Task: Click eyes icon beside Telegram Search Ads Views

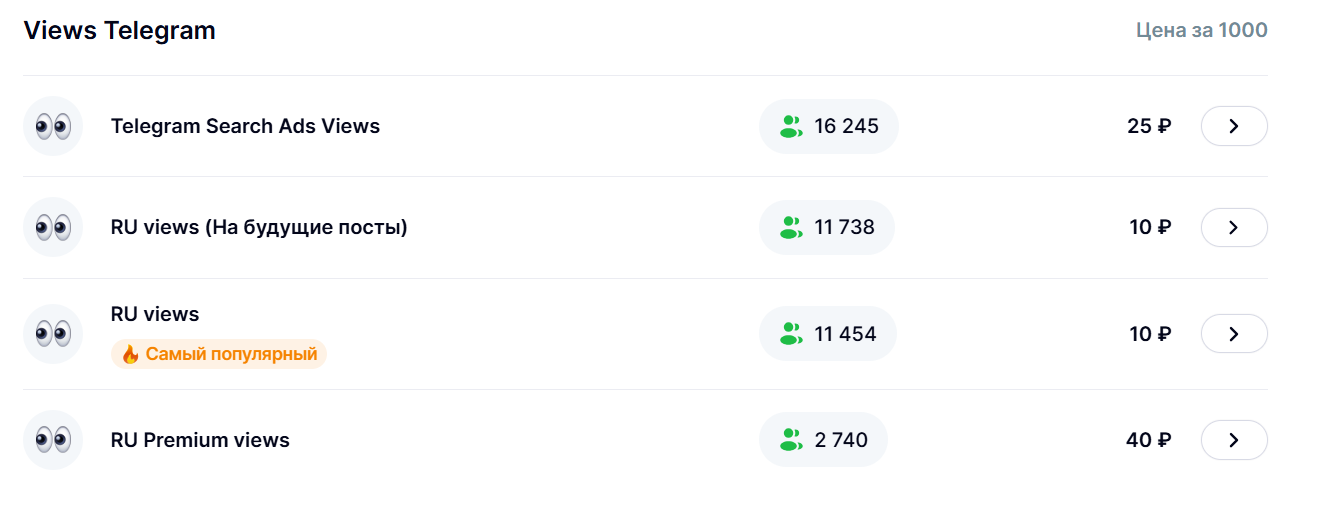Action: click(53, 126)
